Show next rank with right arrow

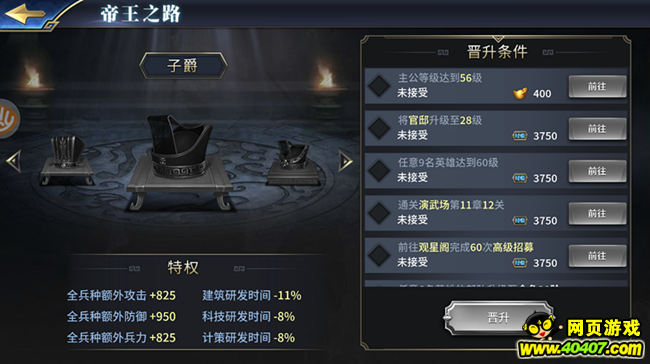coord(345,161)
